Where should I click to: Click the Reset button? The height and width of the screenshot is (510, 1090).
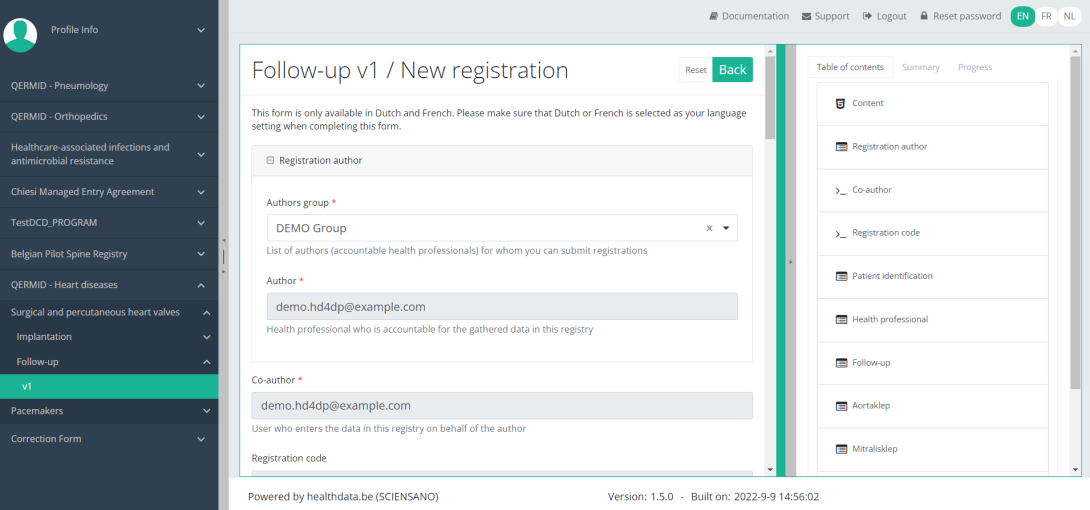click(695, 70)
